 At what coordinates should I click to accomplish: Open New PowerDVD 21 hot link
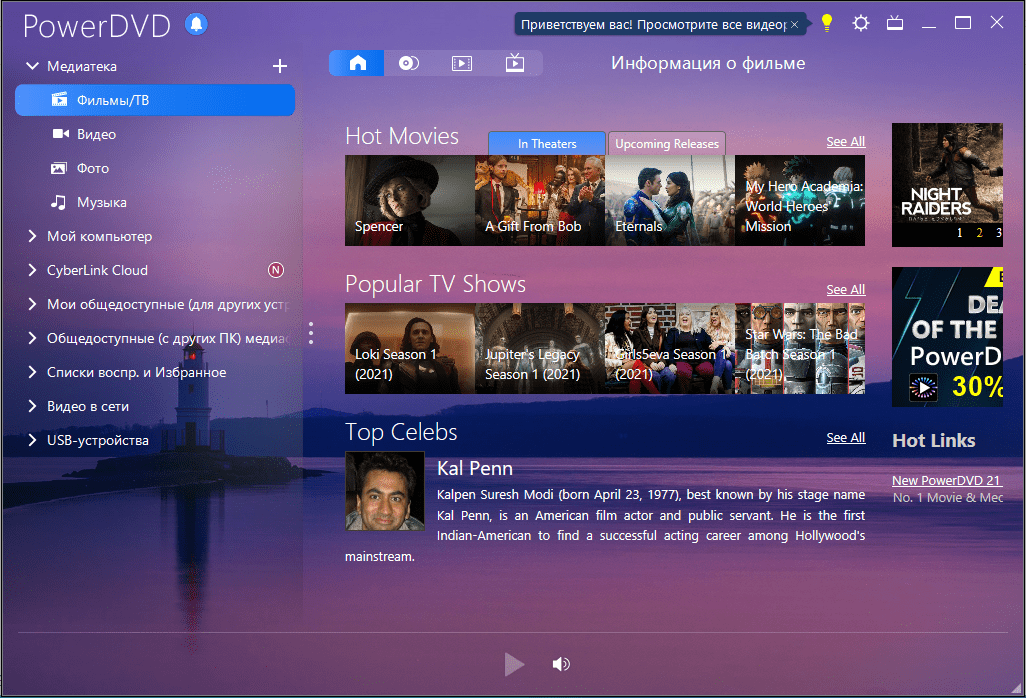pyautogui.click(x=947, y=480)
